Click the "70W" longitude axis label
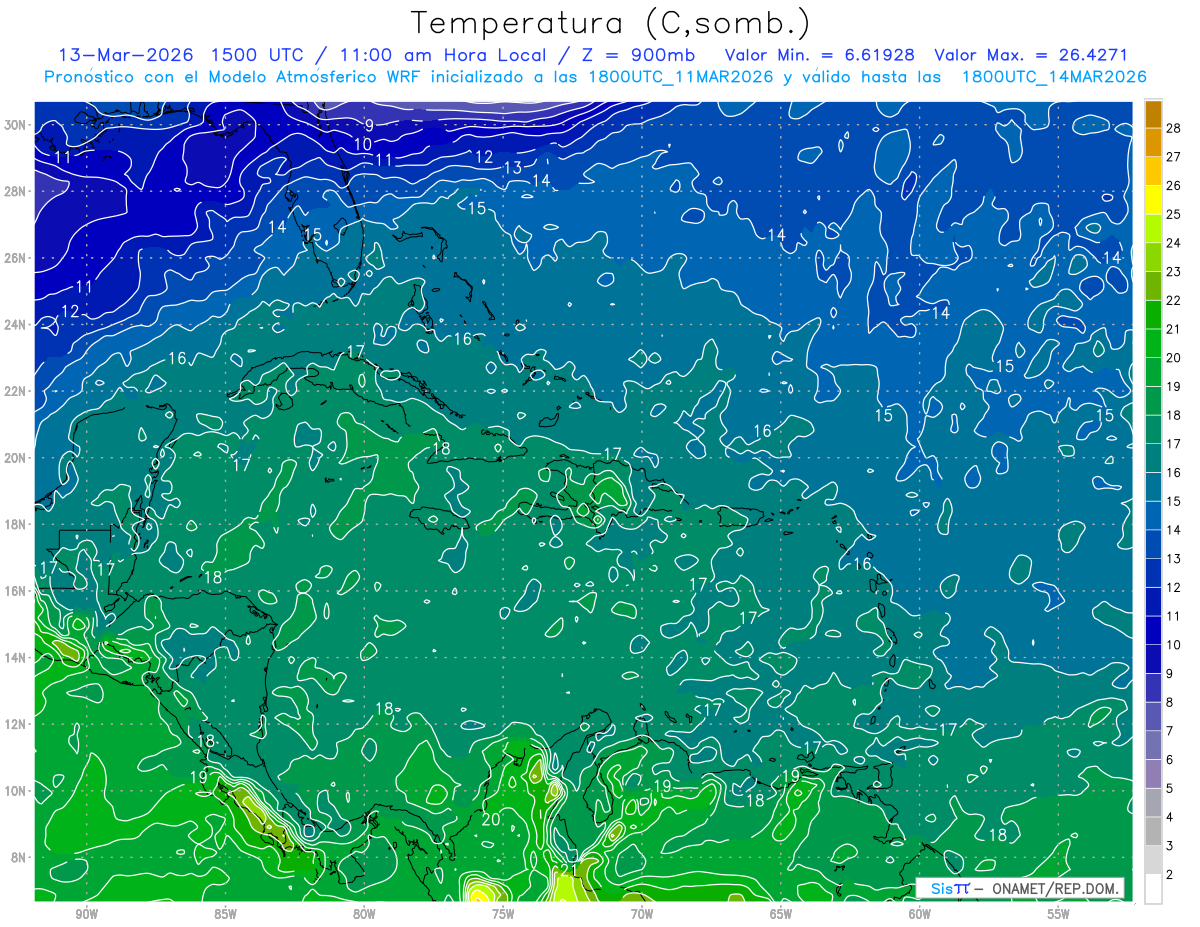Image resolution: width=1200 pixels, height=927 pixels. point(642,914)
